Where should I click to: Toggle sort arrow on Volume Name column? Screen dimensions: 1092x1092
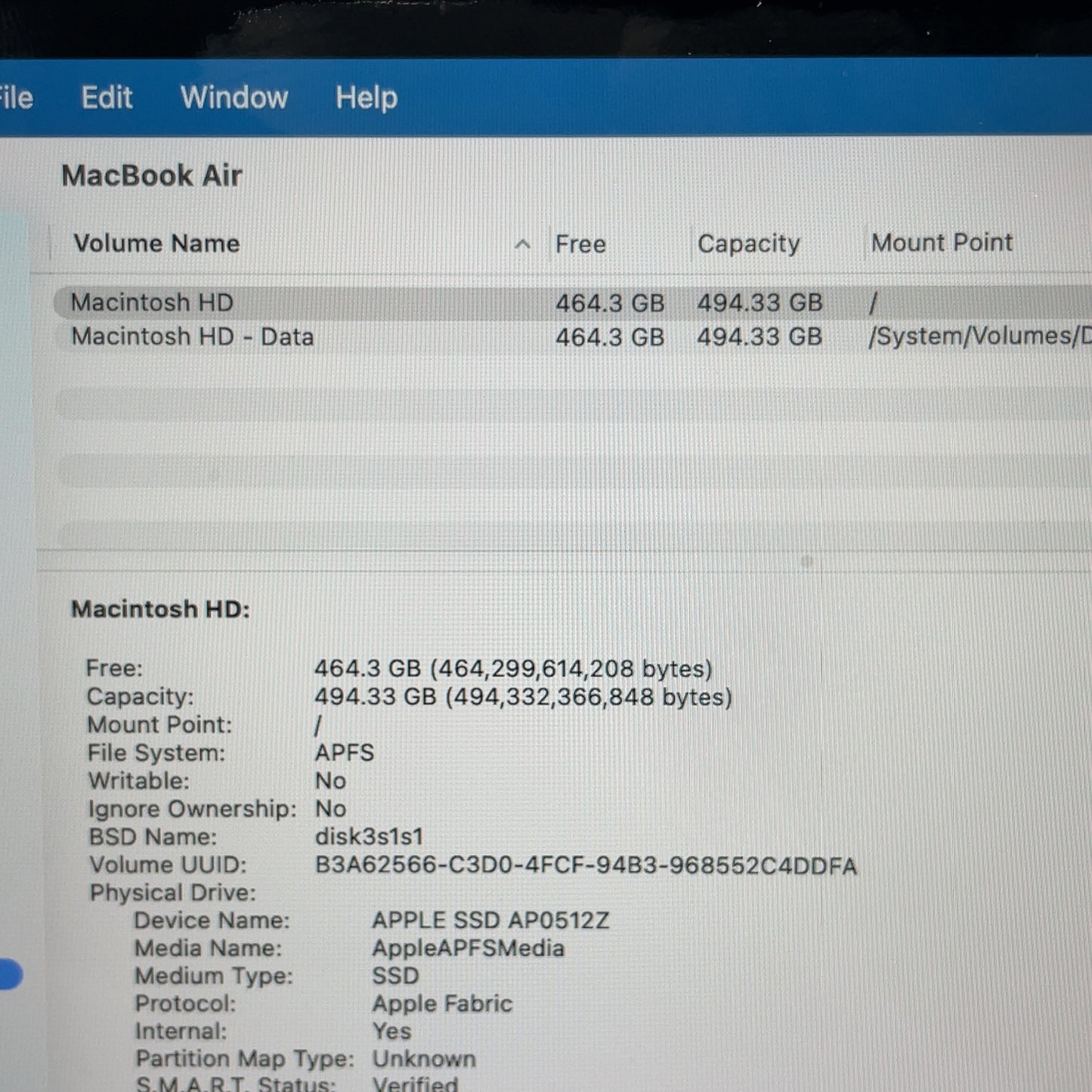pos(522,244)
